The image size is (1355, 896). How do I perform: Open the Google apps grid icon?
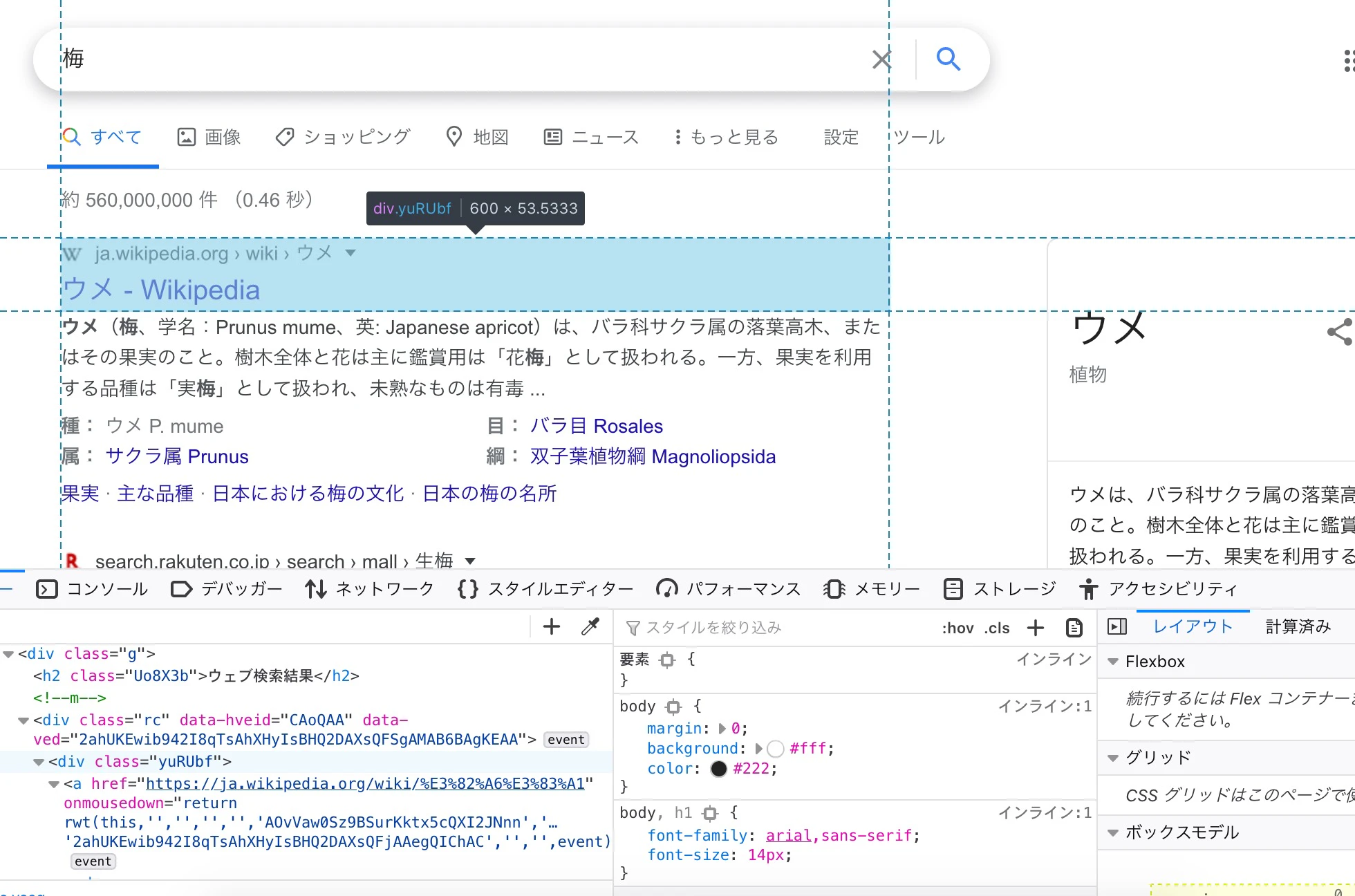point(1348,61)
